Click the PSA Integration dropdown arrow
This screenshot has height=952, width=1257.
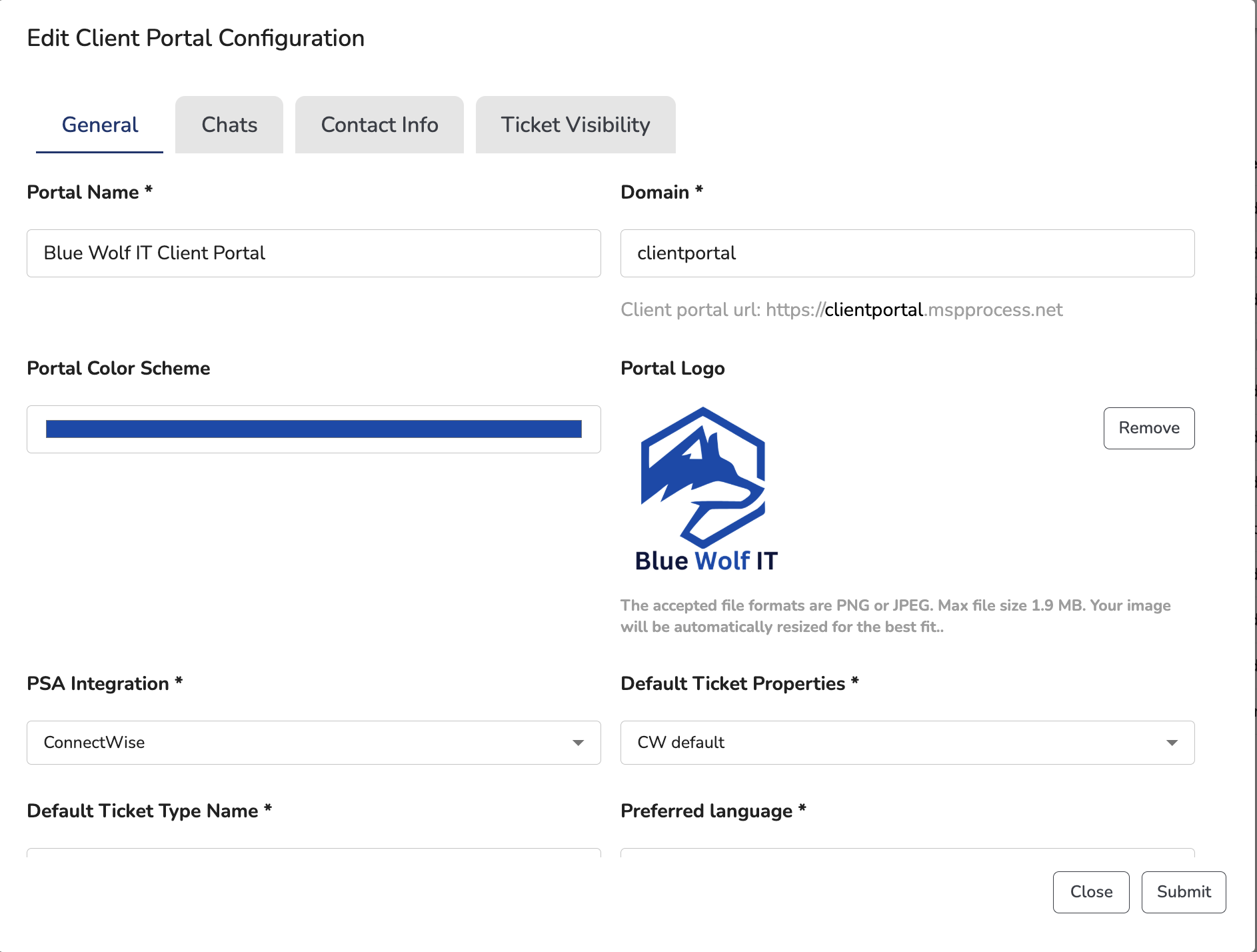578,743
